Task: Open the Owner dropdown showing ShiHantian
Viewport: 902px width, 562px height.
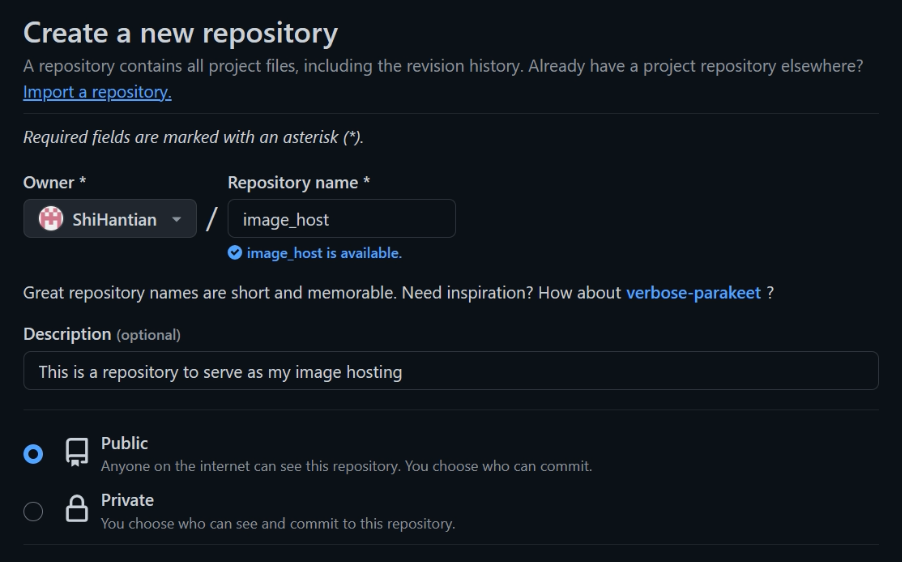Action: [110, 219]
